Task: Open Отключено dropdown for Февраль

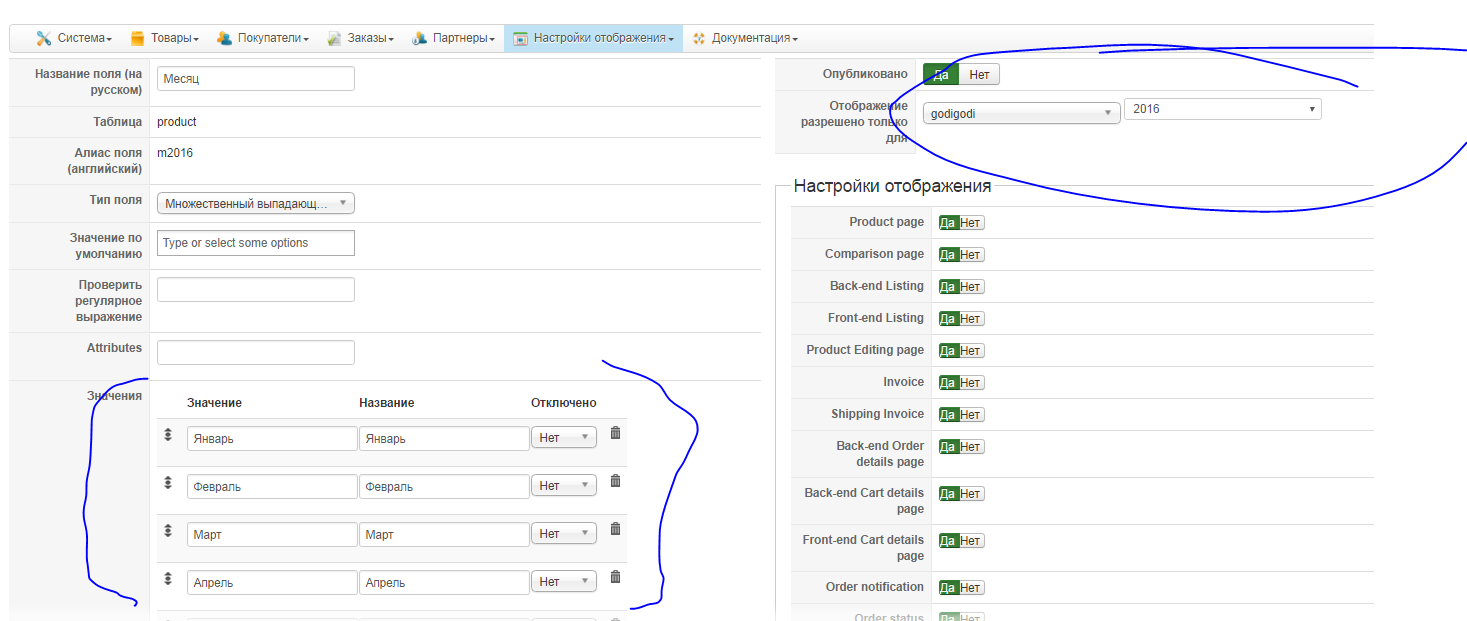Action: point(564,485)
